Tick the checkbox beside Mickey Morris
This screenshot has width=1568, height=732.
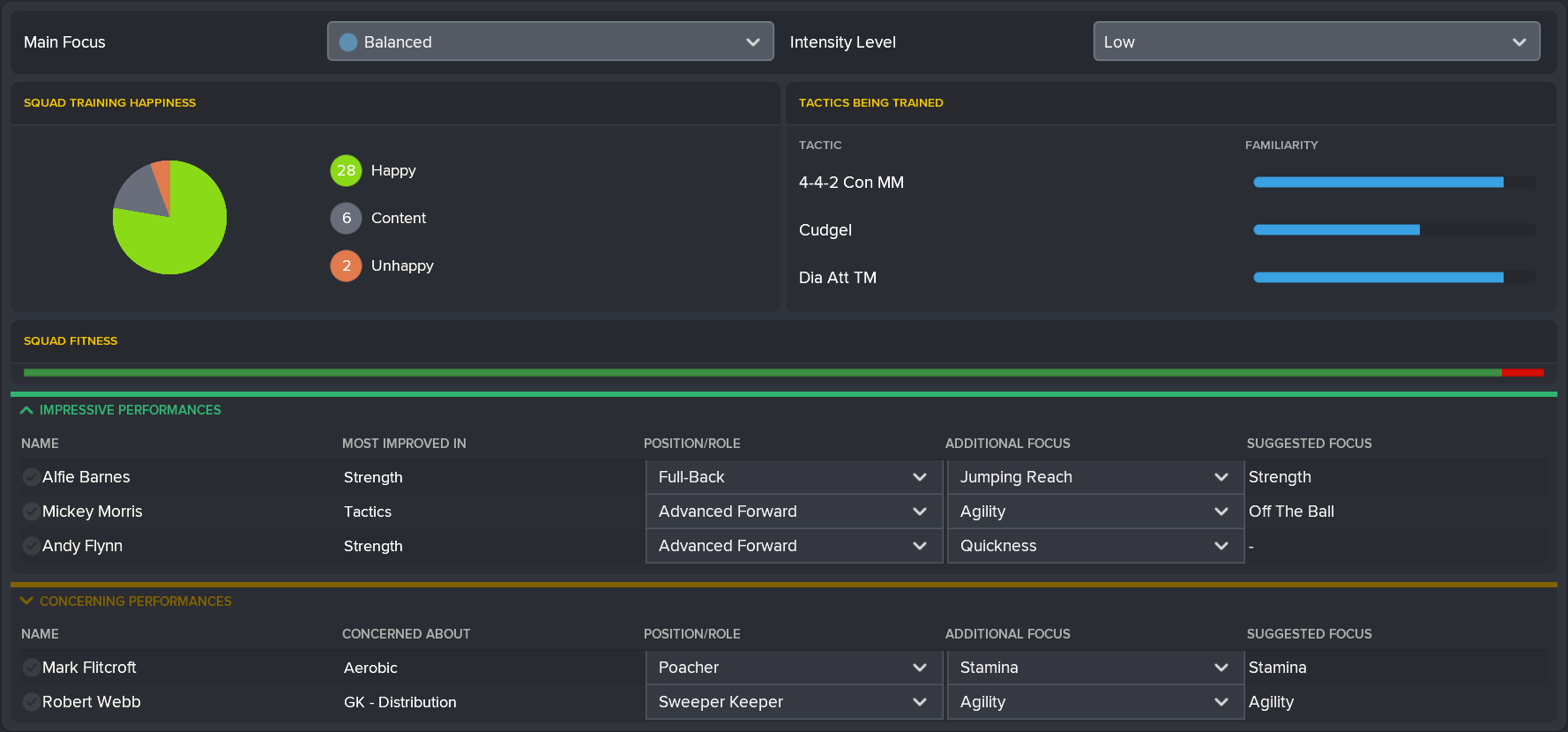[x=31, y=512]
